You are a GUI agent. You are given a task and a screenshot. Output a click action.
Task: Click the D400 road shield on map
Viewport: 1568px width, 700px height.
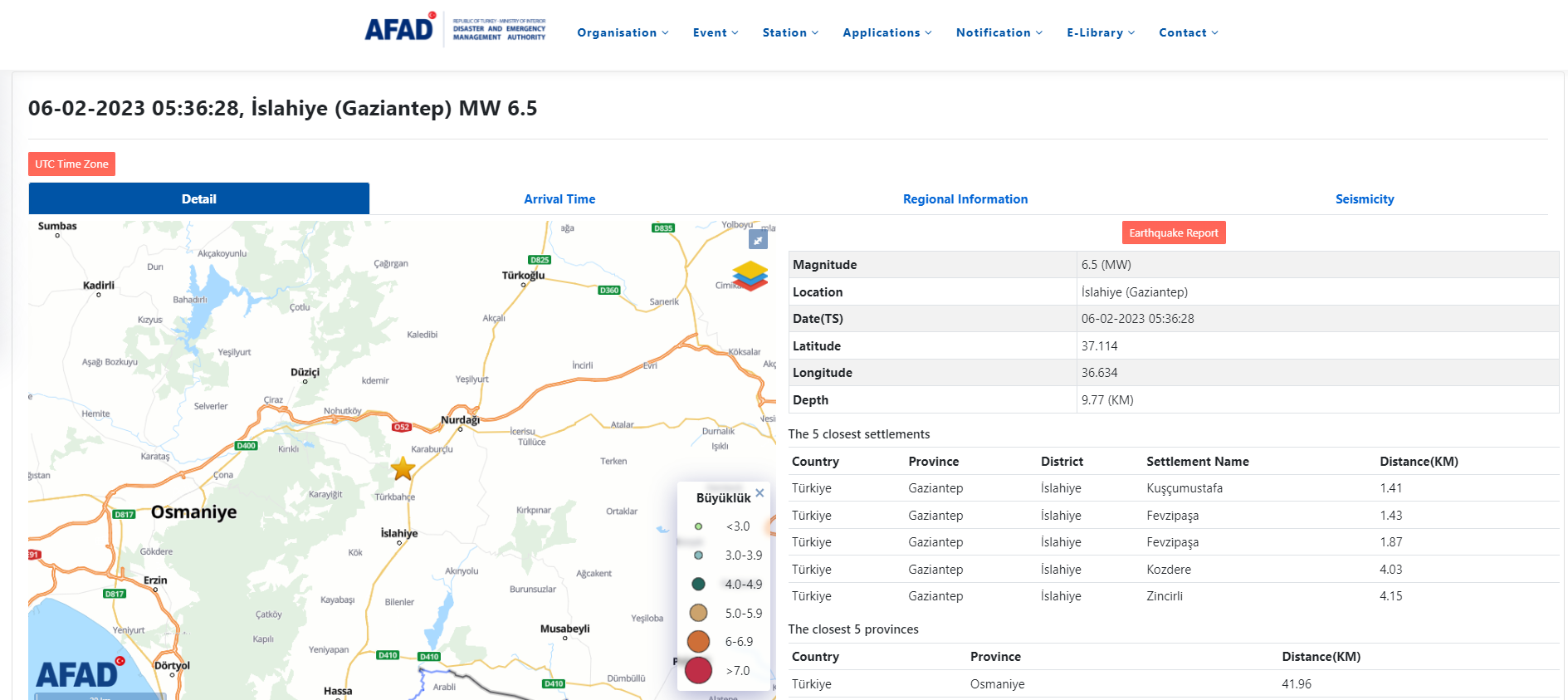click(247, 446)
